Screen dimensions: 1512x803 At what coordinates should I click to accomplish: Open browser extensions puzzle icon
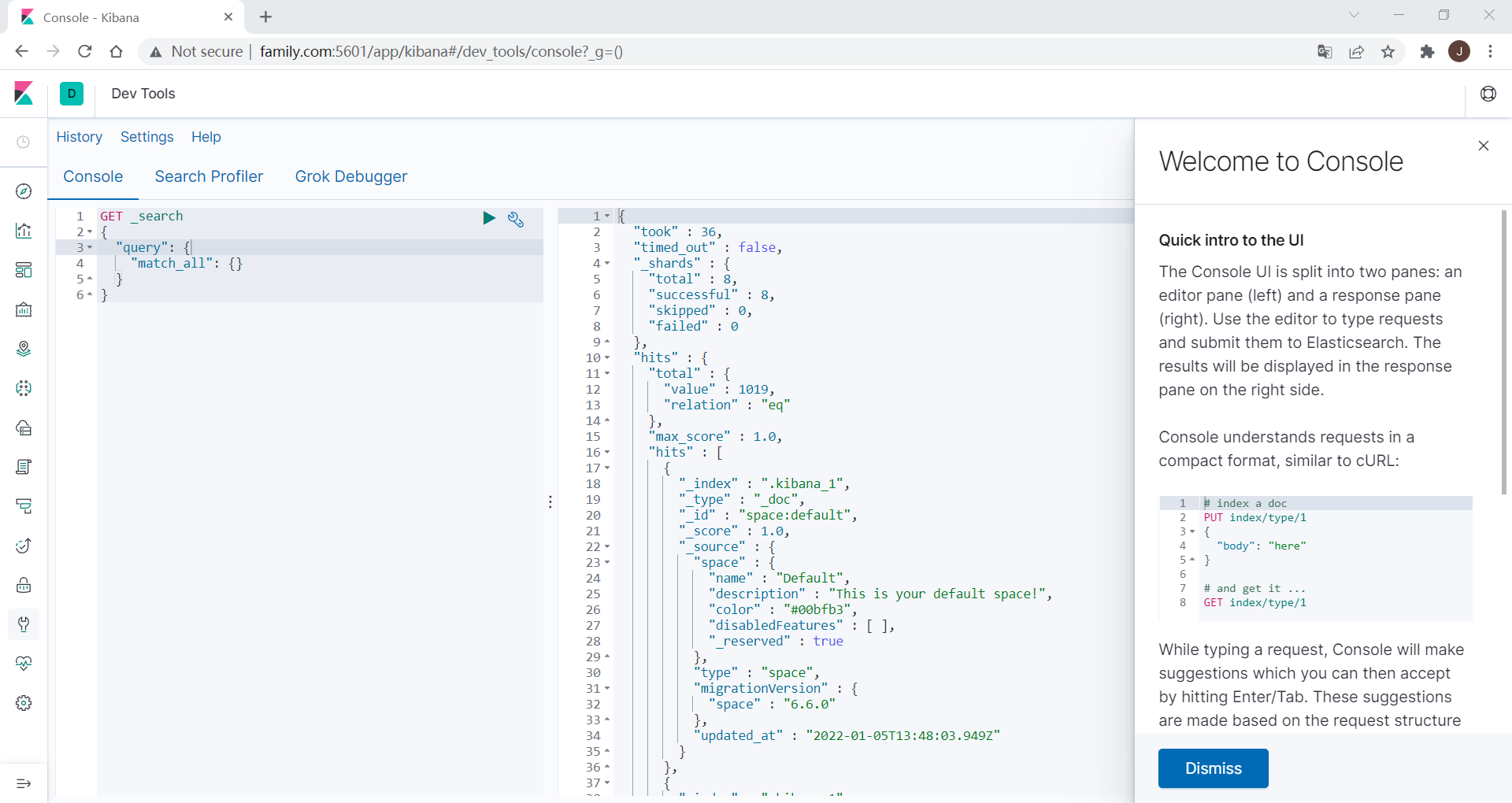(x=1427, y=52)
